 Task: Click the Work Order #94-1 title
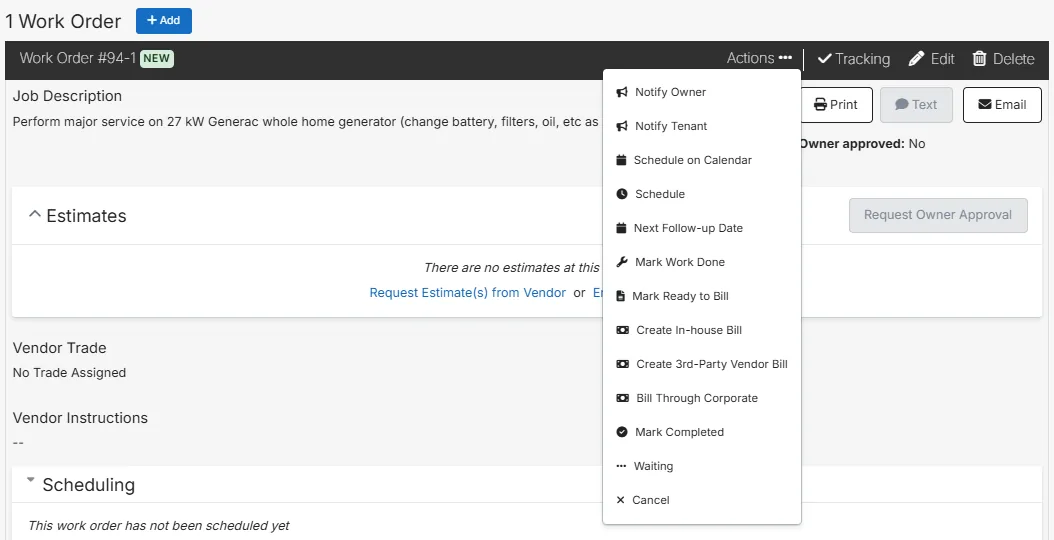point(78,58)
